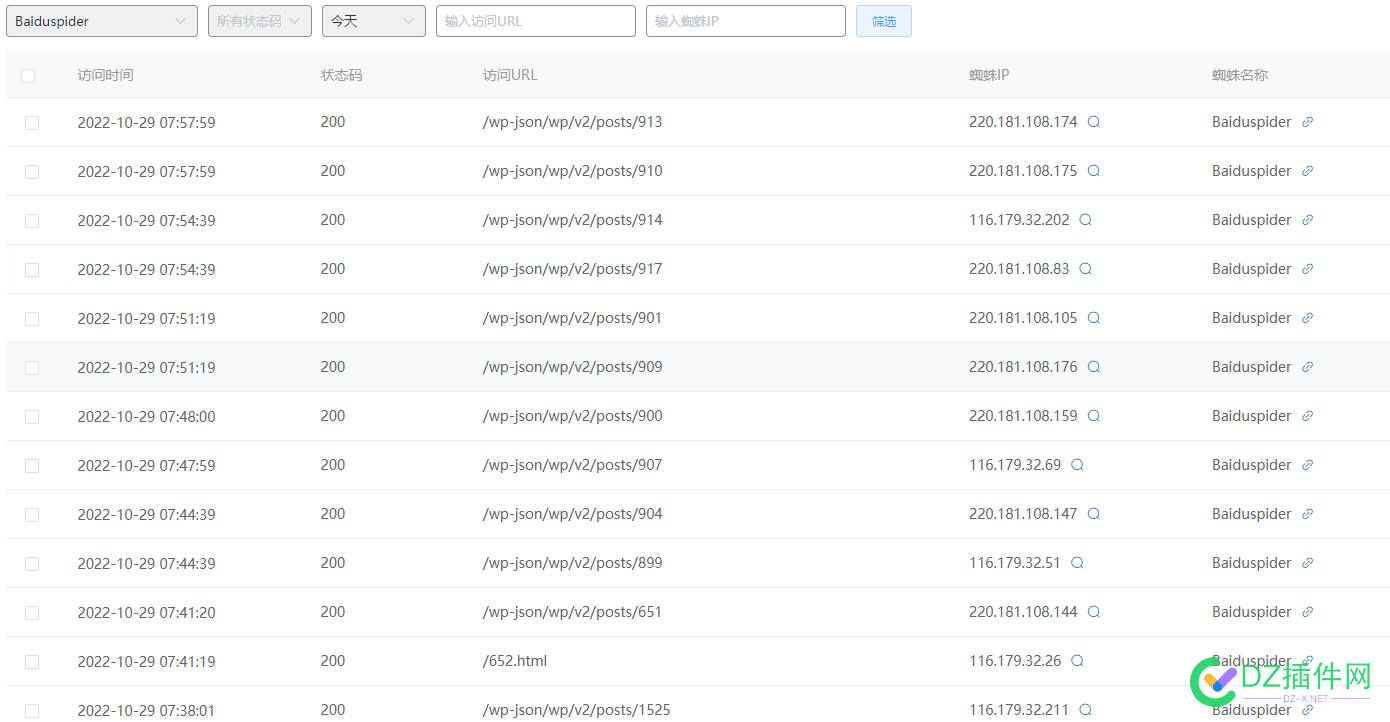Check the row for /wp-json/wp/v2/posts/651
Image resolution: width=1390 pixels, height=722 pixels.
click(x=32, y=613)
